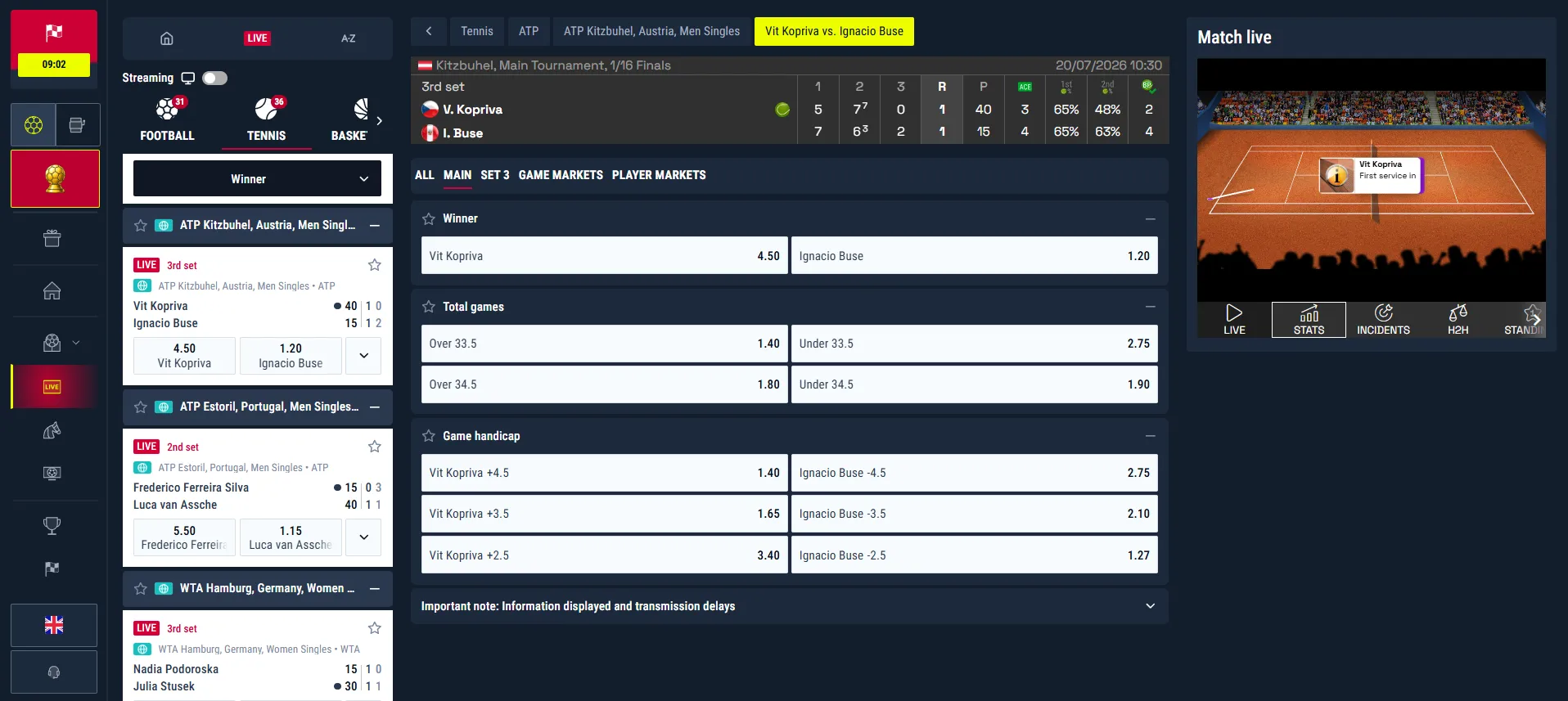Viewport: 1568px width, 701px height.
Task: Click the trophy cup outline sidebar icon
Action: tap(52, 526)
